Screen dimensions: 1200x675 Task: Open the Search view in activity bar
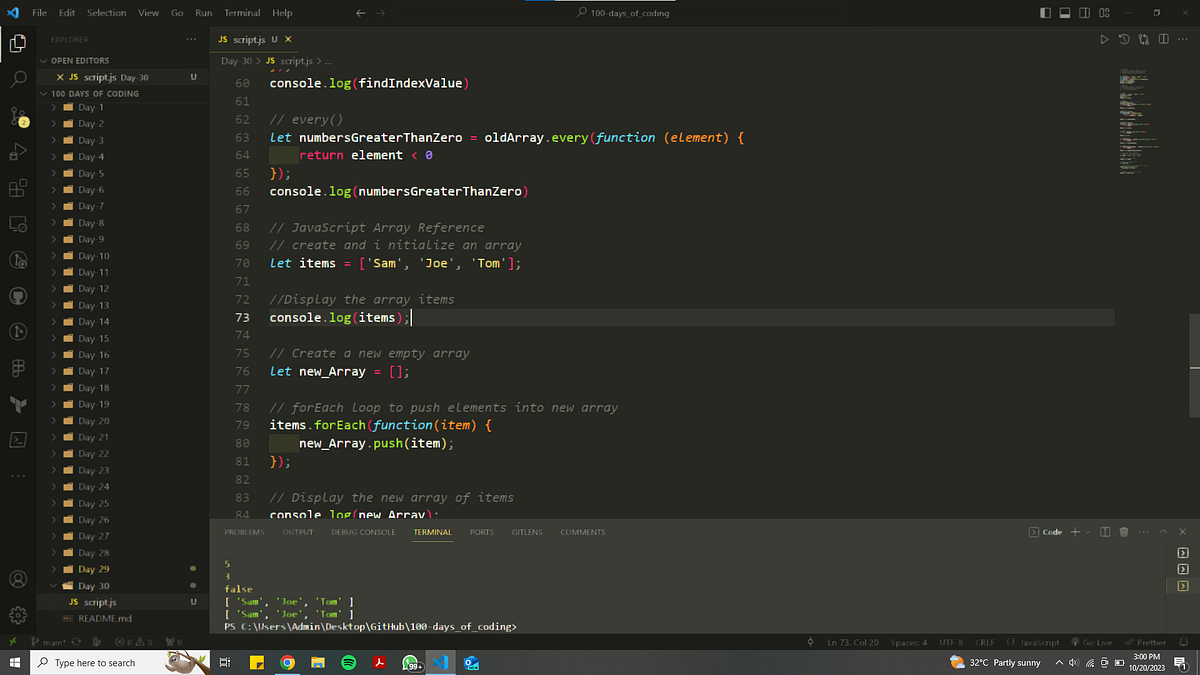pyautogui.click(x=18, y=78)
